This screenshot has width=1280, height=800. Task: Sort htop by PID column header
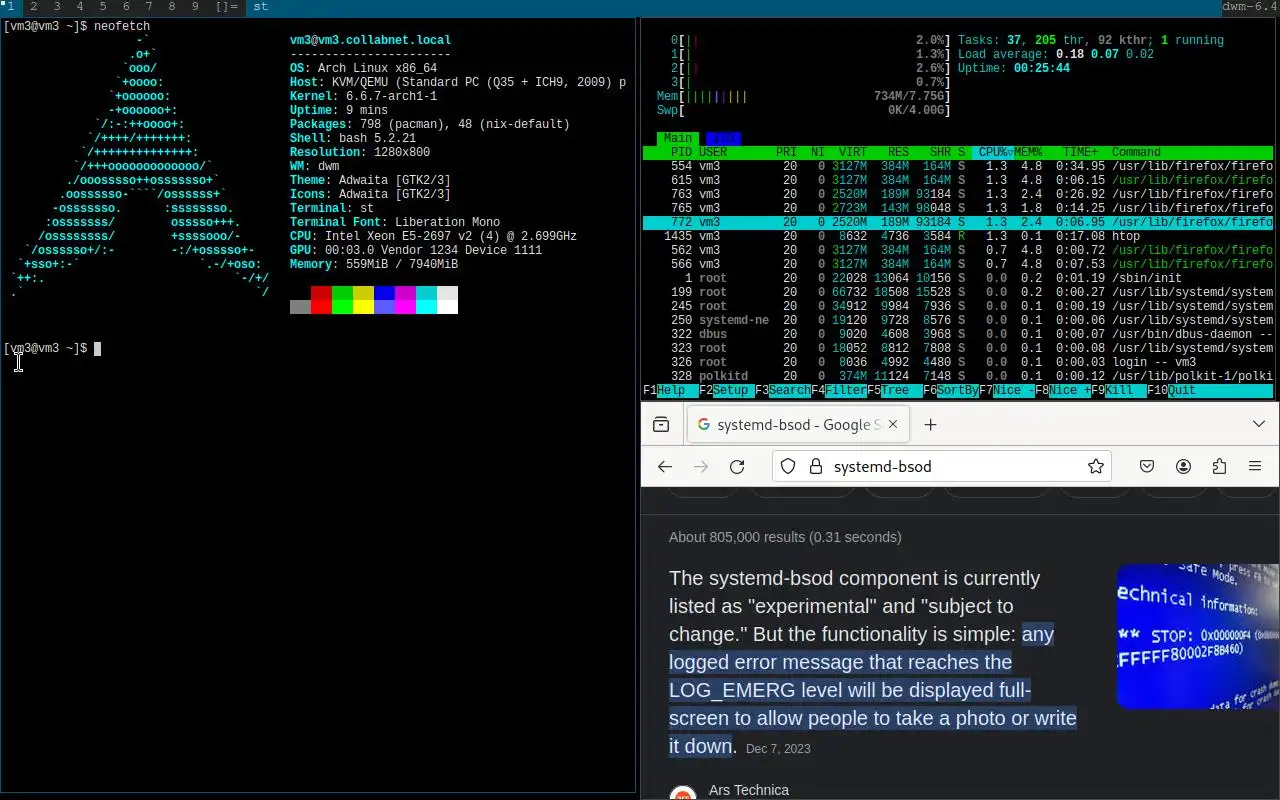click(x=681, y=152)
